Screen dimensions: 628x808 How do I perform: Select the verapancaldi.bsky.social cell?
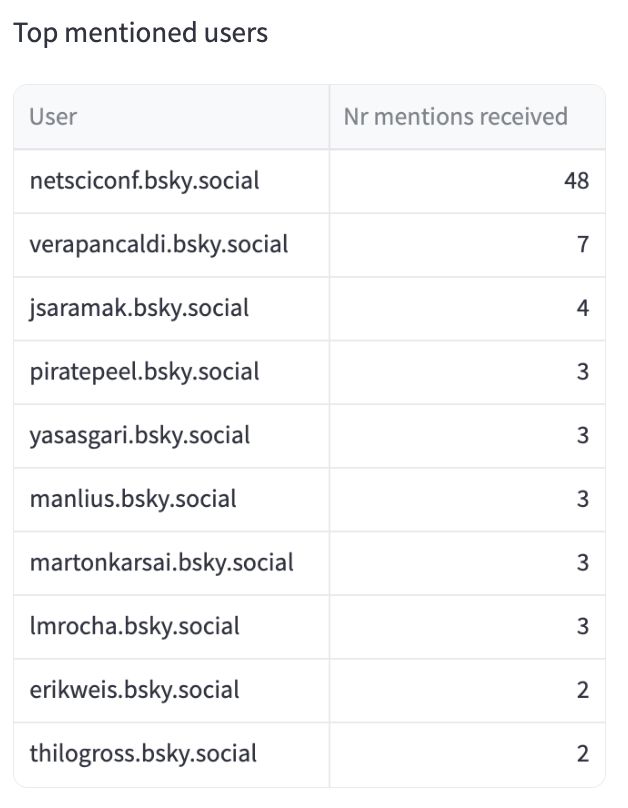coord(172,245)
